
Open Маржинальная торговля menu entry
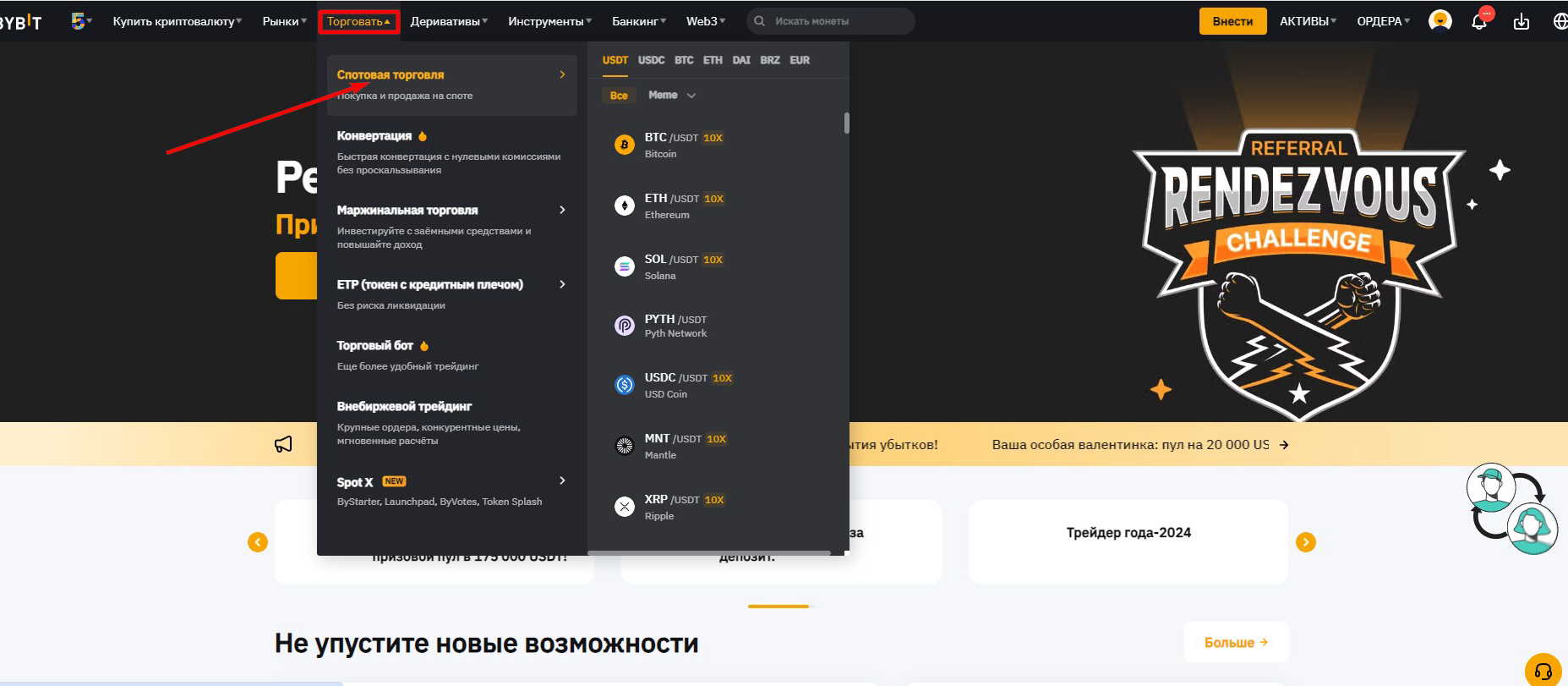tap(452, 227)
